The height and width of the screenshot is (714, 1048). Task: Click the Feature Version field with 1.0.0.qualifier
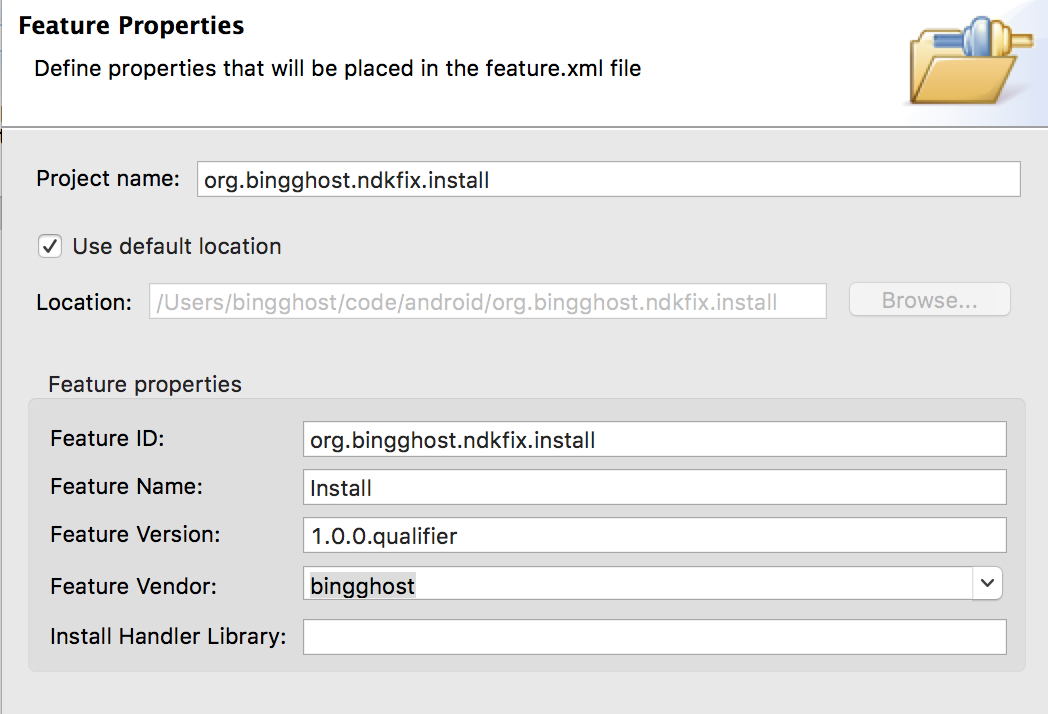(654, 536)
